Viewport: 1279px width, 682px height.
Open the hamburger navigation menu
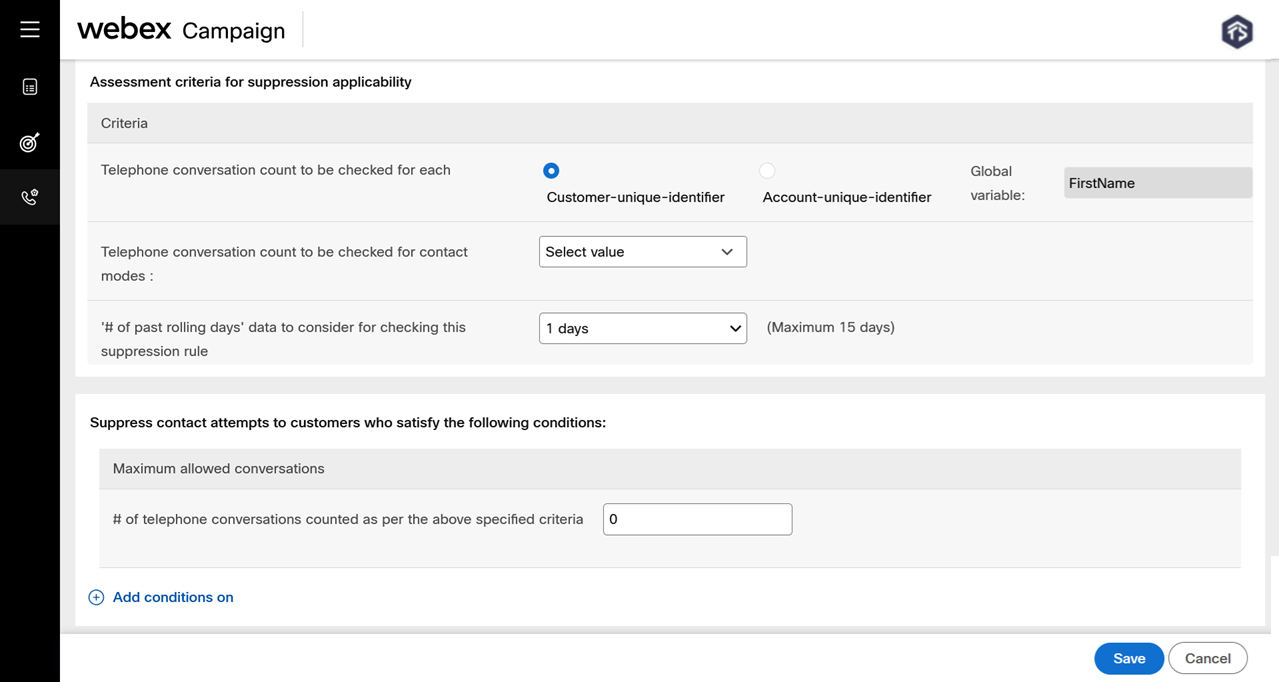click(x=30, y=29)
